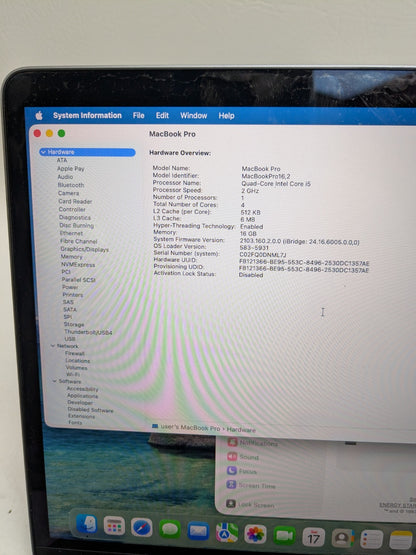Open Launchpad from the Dock
Viewport: 416px width, 555px height.
[114, 526]
